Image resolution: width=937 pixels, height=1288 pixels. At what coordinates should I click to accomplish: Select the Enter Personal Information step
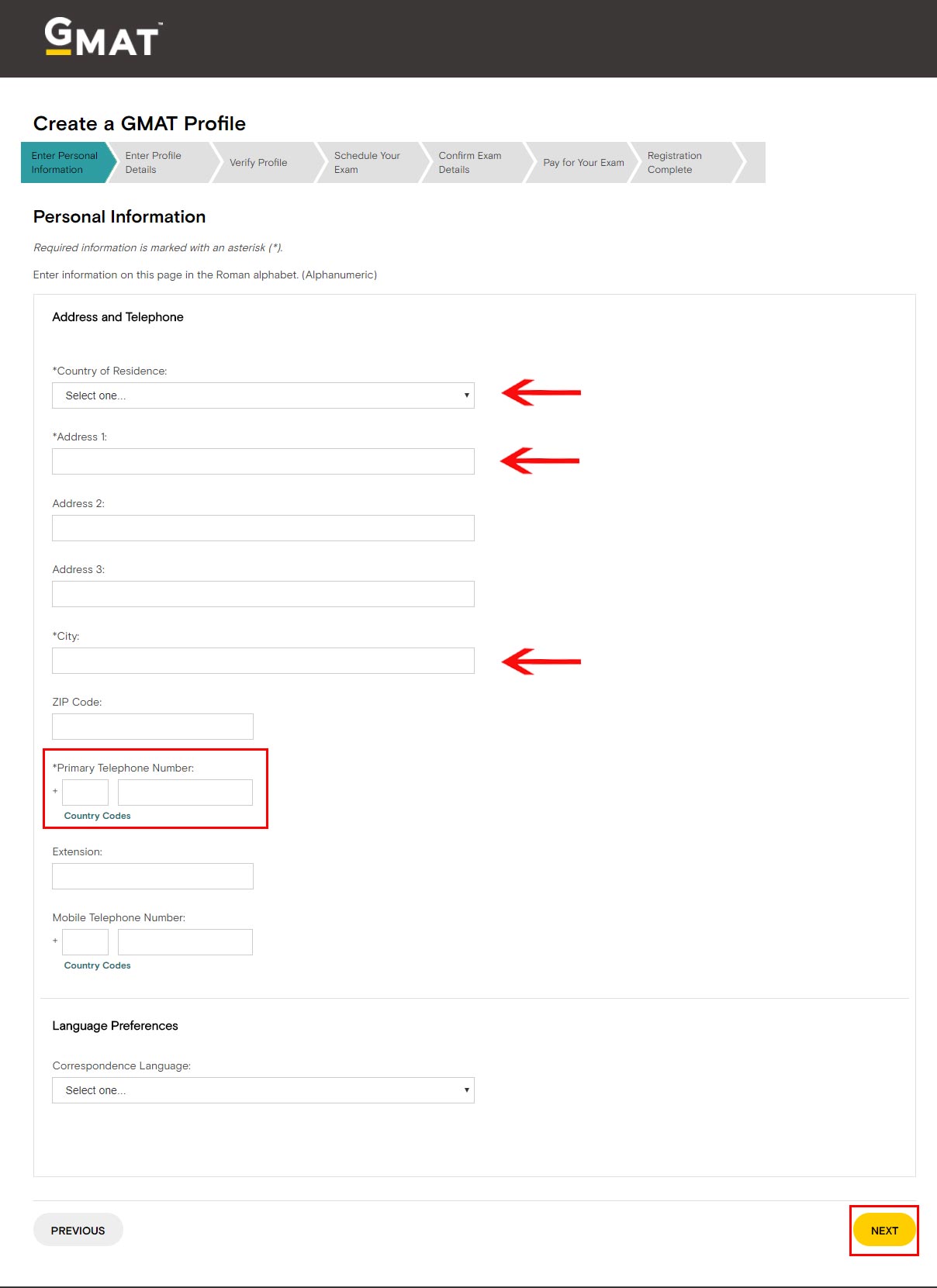64,163
